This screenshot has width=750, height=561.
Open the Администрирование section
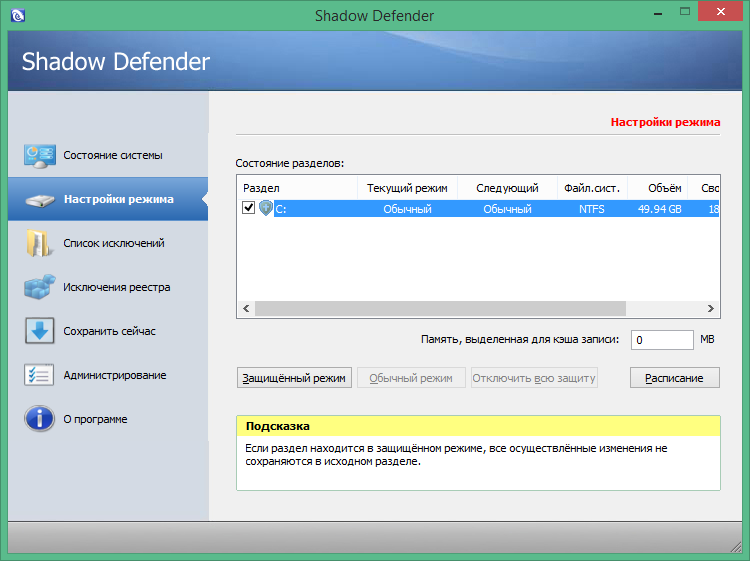(x=108, y=375)
